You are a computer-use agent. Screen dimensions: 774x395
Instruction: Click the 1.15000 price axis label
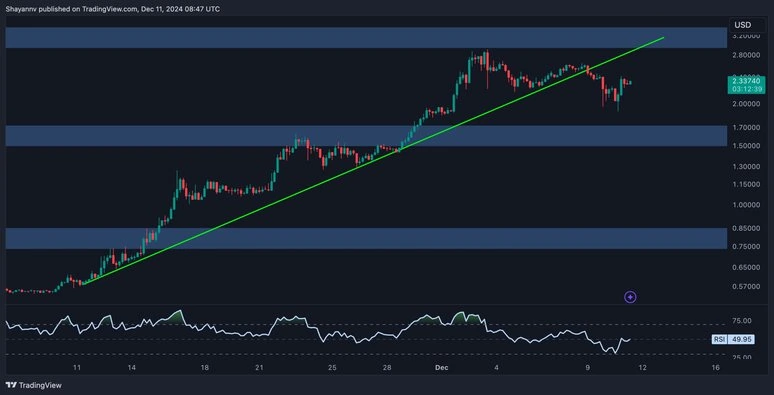pos(745,184)
